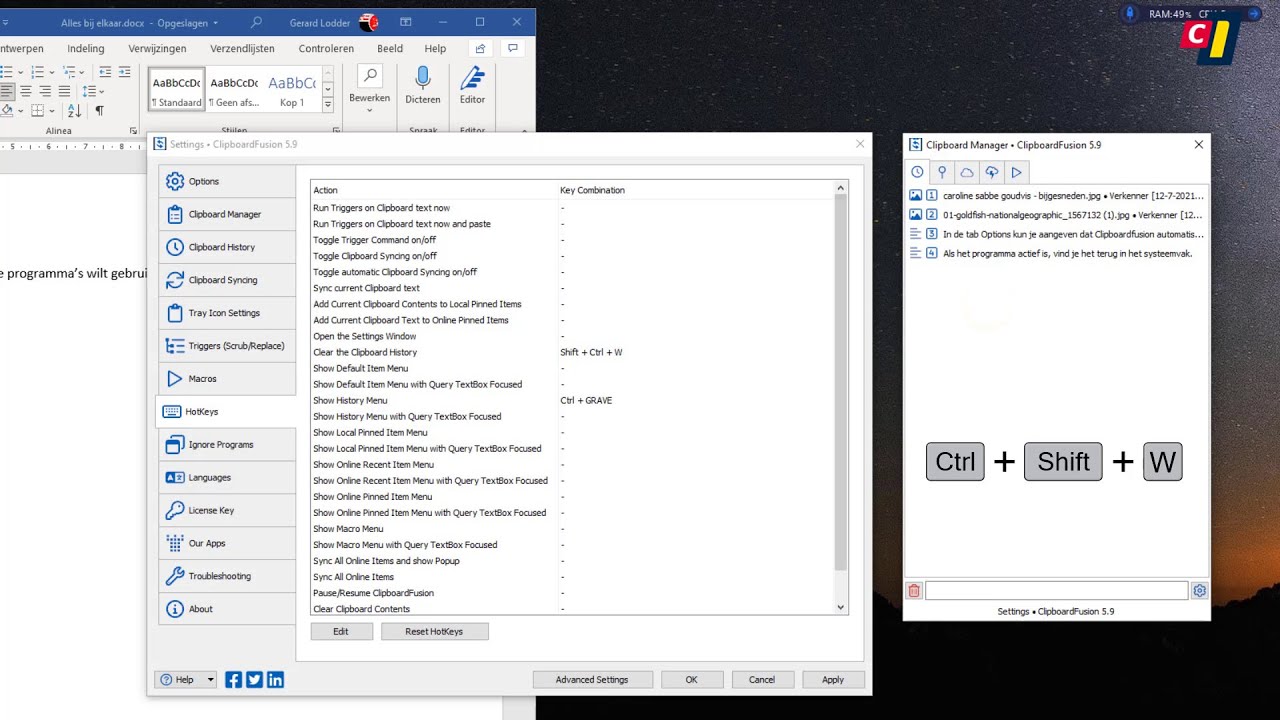Screen dimensions: 1280x720
Task: Justify the paragraph text in Word
Action: tap(64, 91)
